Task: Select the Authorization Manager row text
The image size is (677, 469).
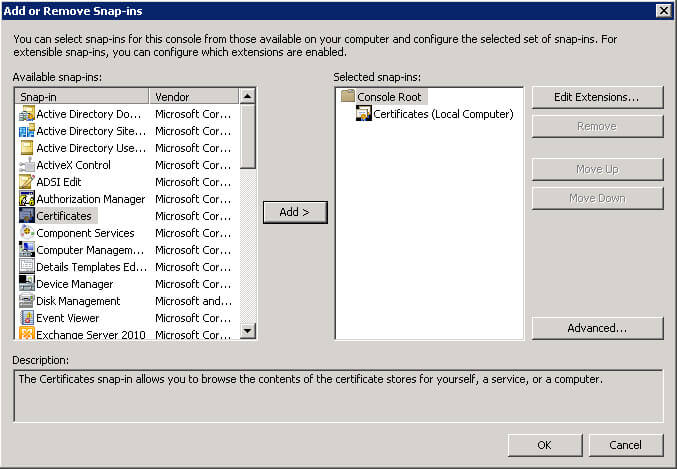Action: tap(91, 199)
